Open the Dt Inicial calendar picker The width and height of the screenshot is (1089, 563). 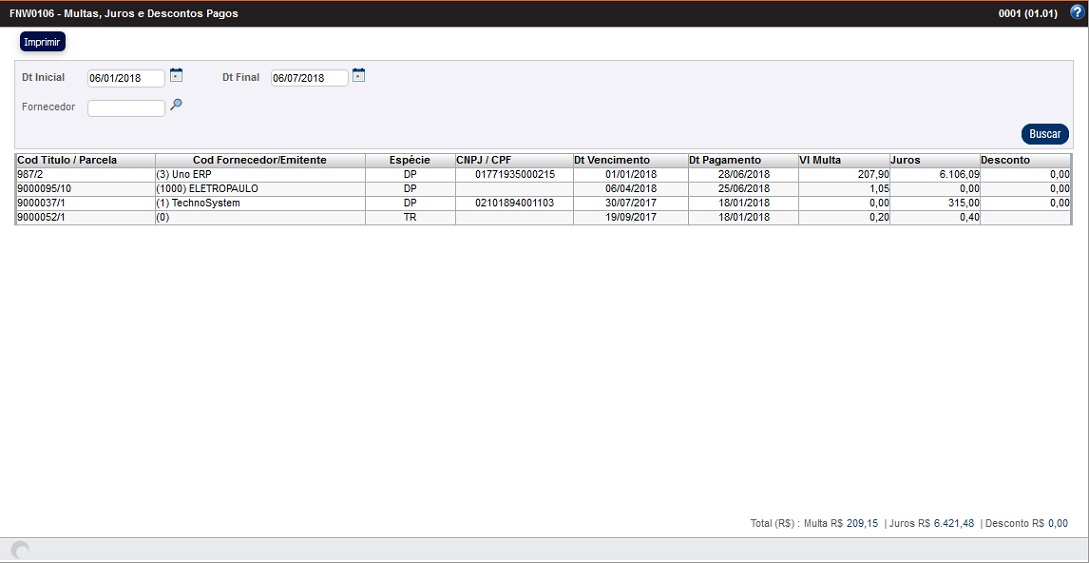point(176,75)
